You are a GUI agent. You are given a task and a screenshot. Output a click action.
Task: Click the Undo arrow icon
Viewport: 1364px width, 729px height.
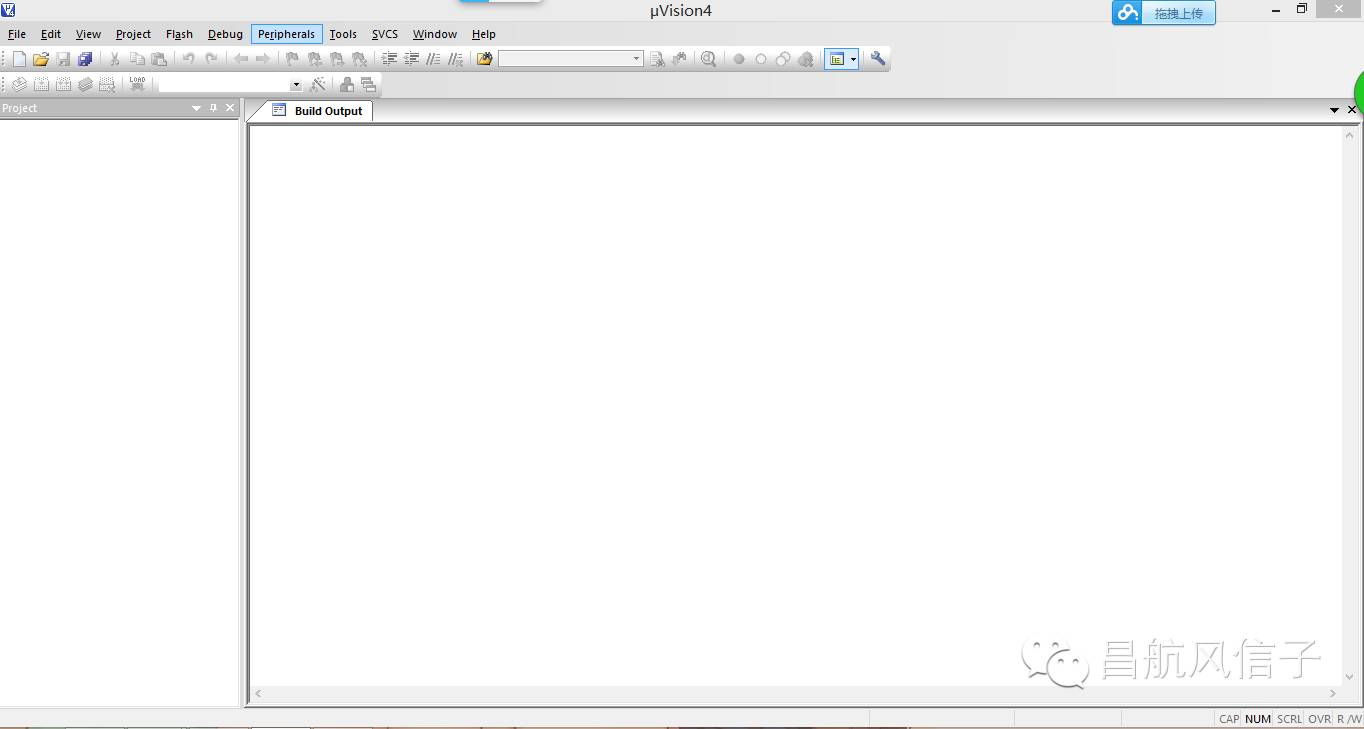(188, 59)
